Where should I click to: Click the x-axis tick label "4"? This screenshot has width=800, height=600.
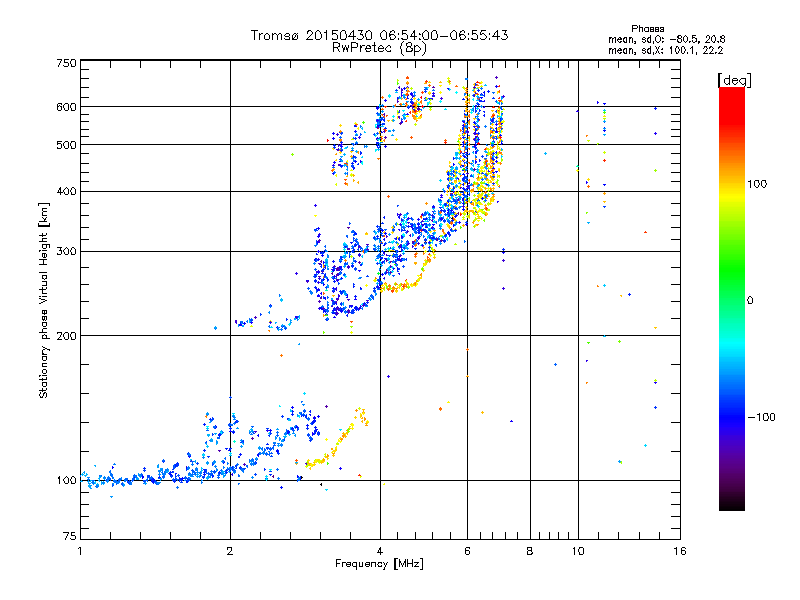pyautogui.click(x=380, y=551)
